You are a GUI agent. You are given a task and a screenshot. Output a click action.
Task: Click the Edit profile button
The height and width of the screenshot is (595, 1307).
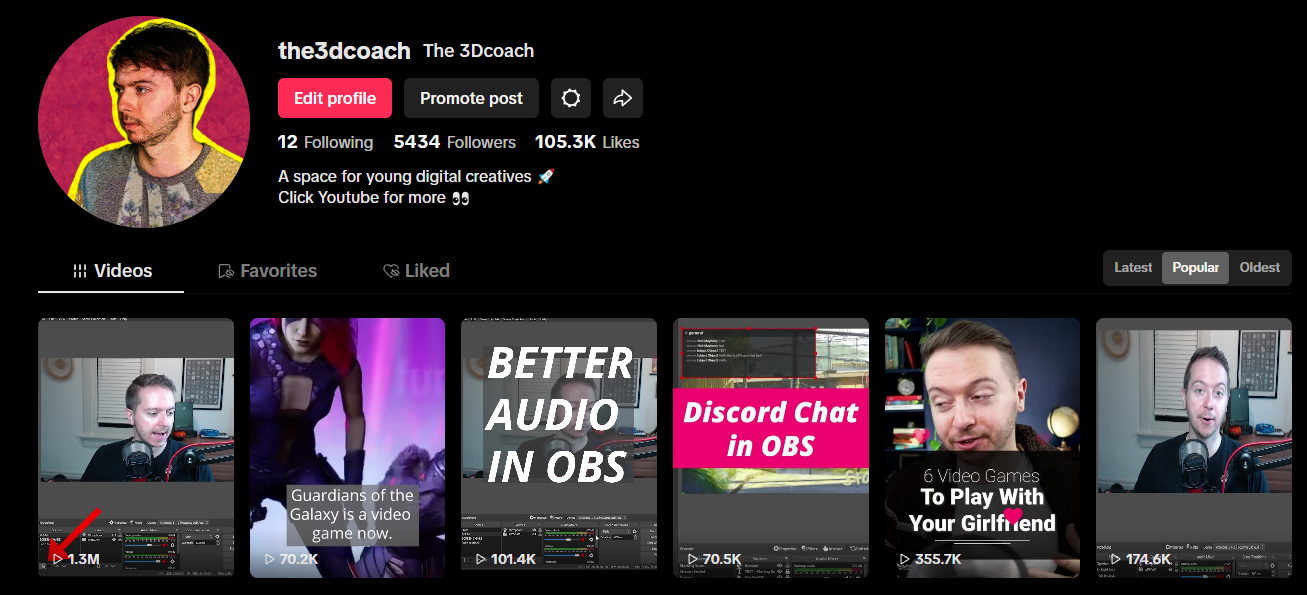click(335, 98)
